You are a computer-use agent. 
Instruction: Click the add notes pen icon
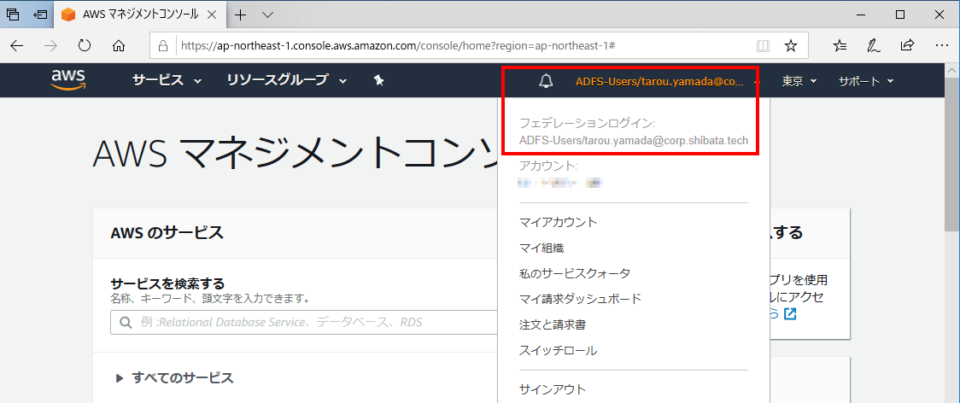coord(874,45)
